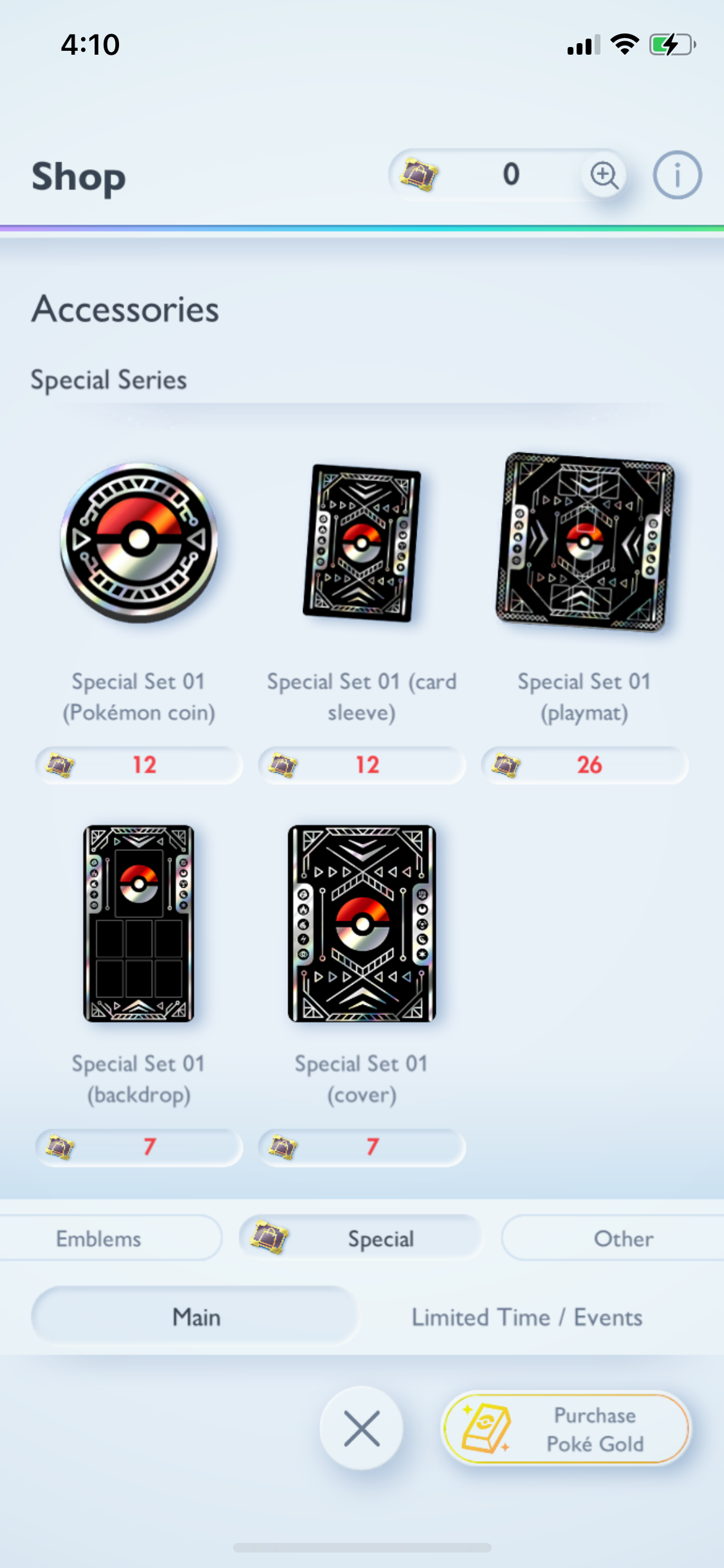This screenshot has height=1568, width=724.
Task: Select the Special Set 01 card sleeve image
Action: [362, 543]
